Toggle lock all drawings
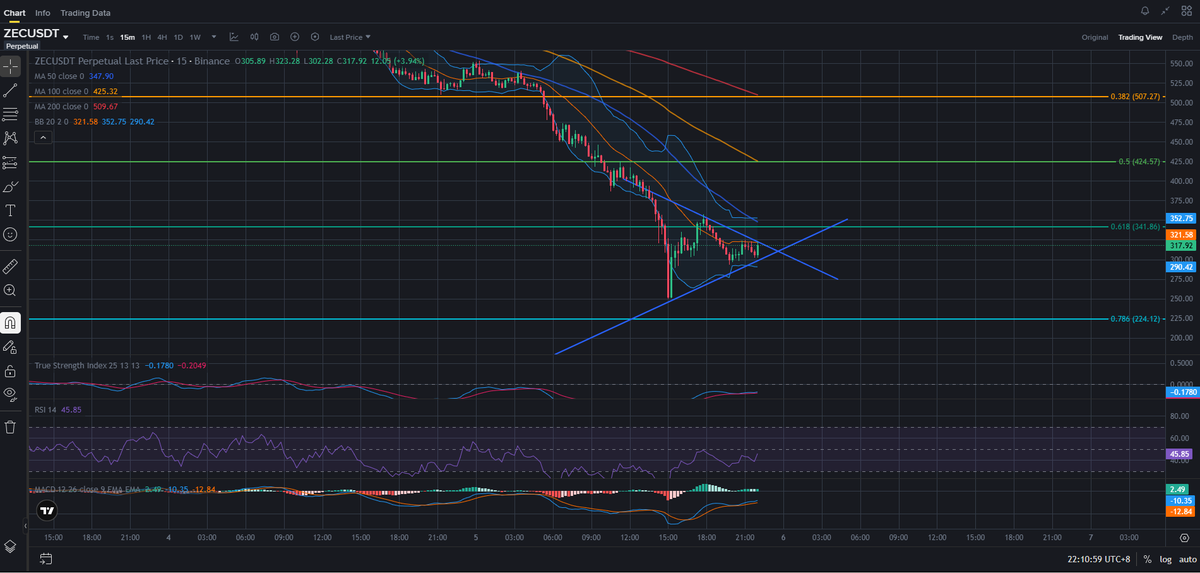Screen dimensions: 1200x573 (10, 371)
